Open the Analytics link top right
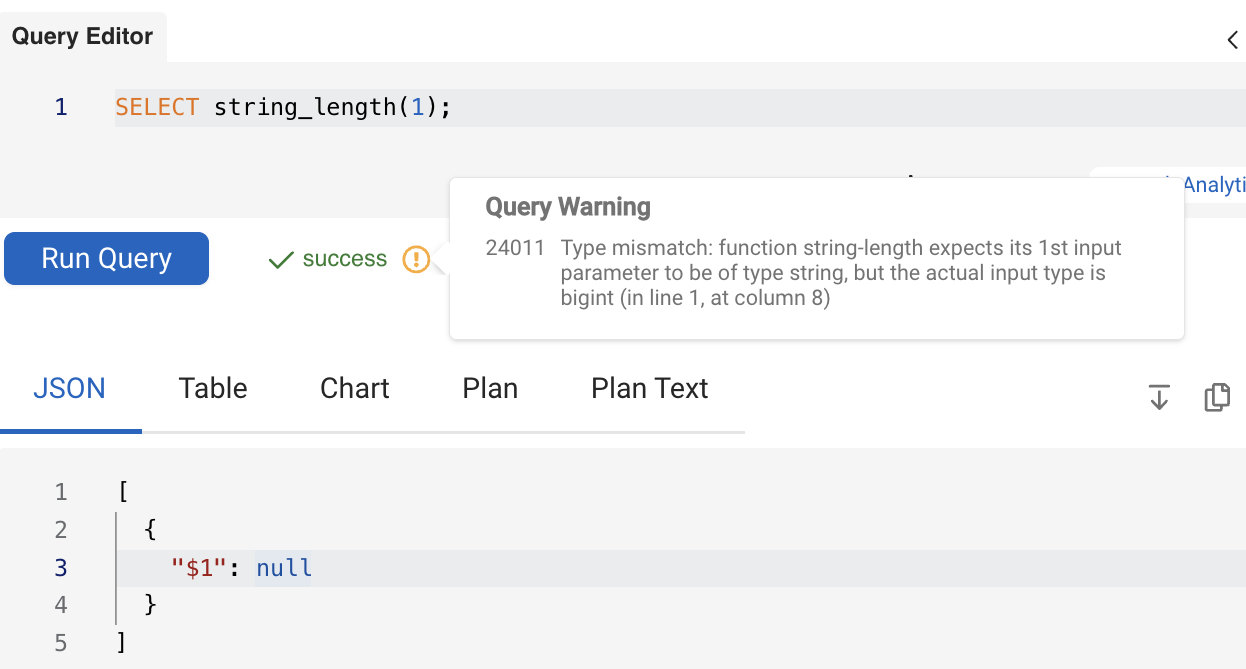The image size is (1246, 669). coord(1214,184)
